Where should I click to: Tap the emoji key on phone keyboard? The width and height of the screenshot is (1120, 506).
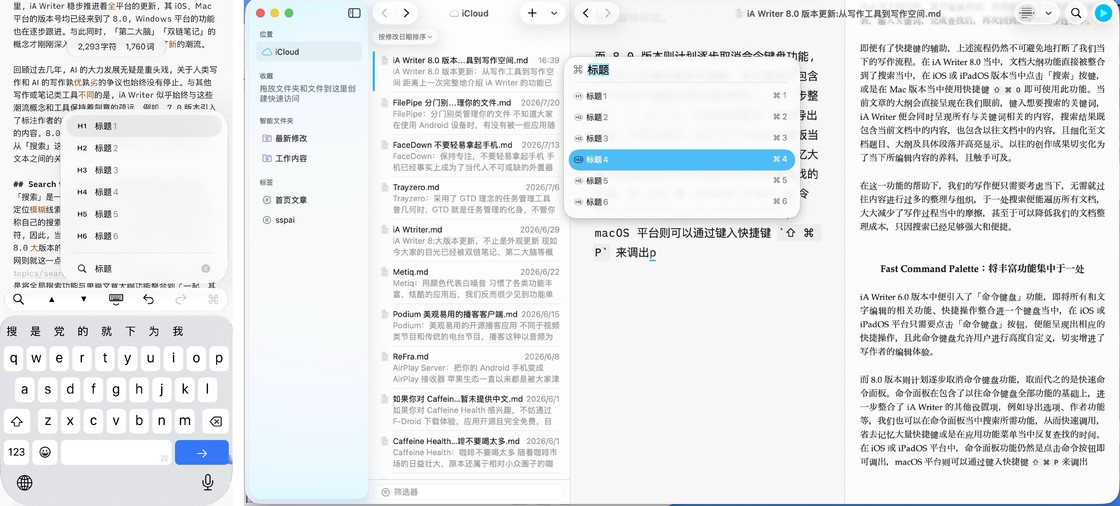45,452
